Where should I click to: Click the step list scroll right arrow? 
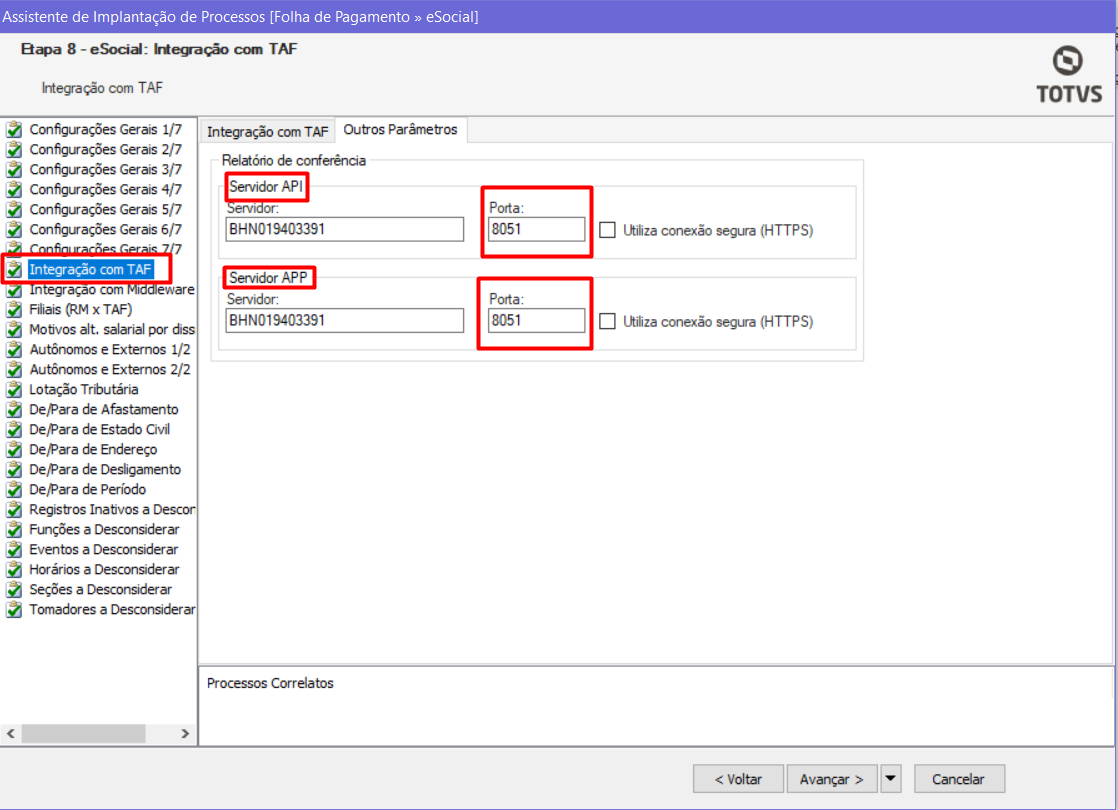point(185,733)
